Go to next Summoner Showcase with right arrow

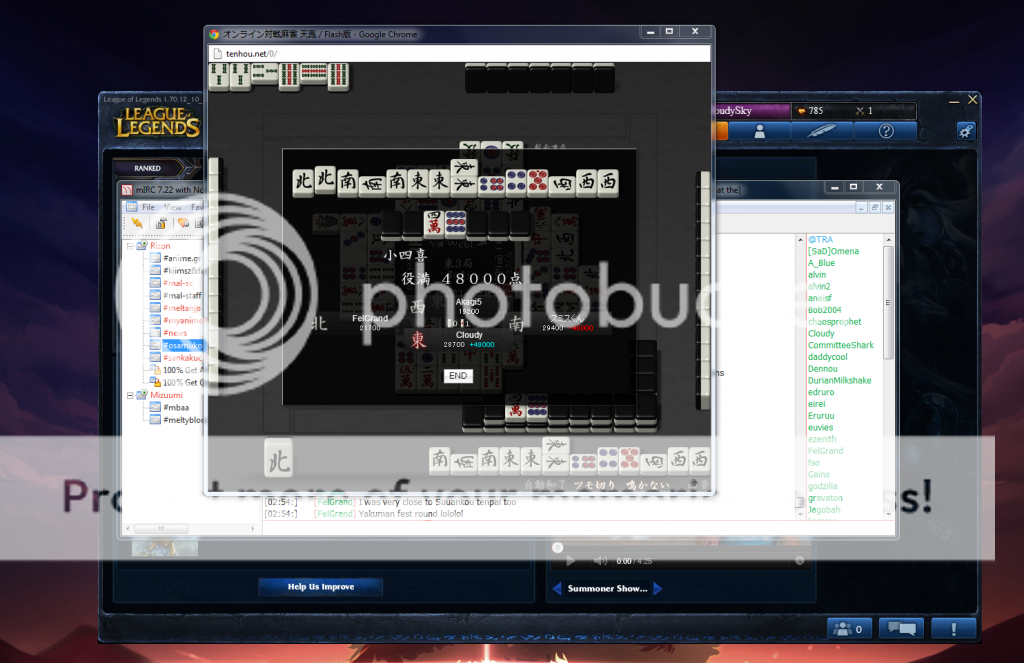[x=657, y=589]
